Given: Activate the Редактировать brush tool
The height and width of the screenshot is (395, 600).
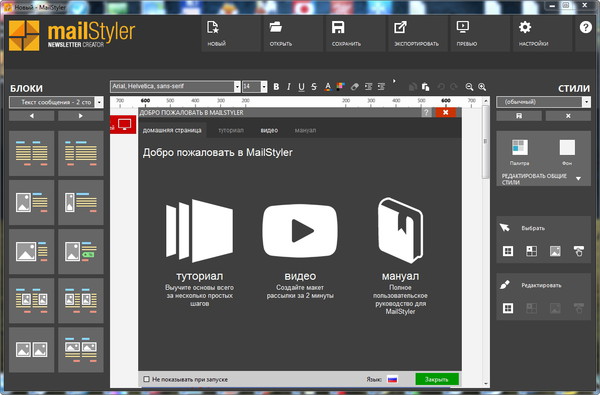Looking at the screenshot, I should pos(505,285).
